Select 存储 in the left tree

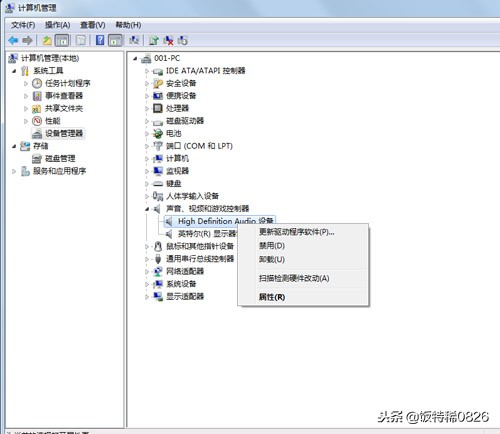tap(40, 146)
